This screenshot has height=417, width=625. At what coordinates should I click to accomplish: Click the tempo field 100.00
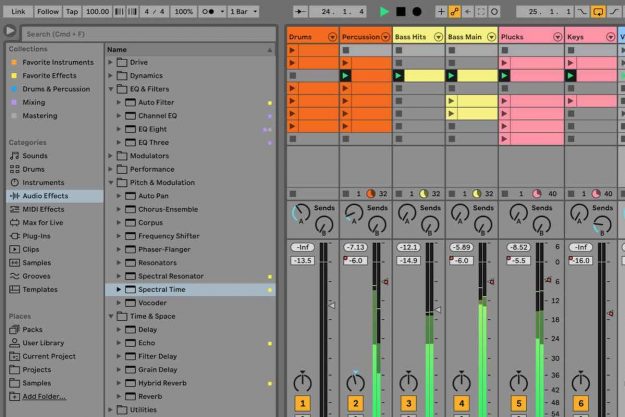[97, 12]
